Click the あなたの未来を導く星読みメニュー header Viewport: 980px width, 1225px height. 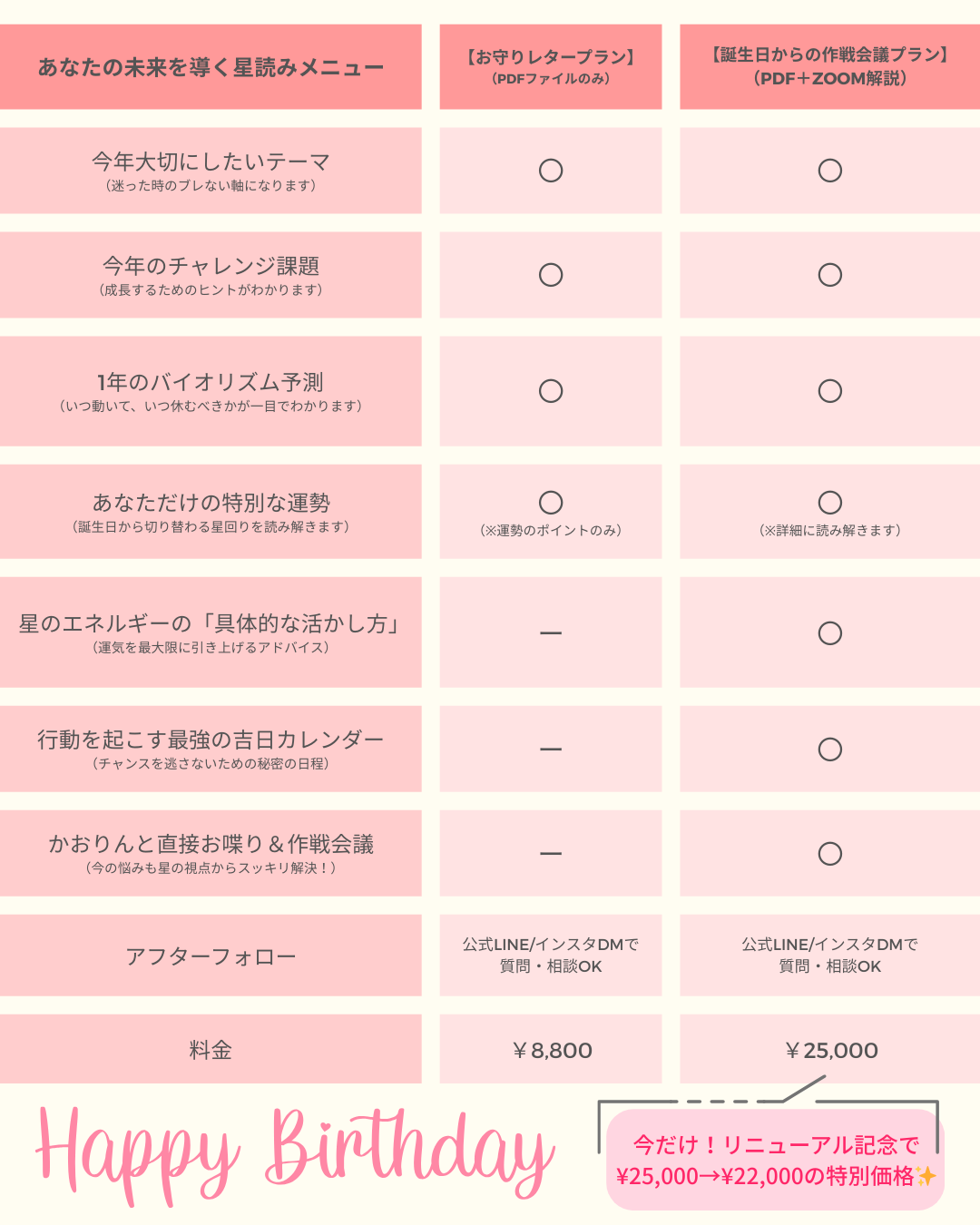point(211,67)
